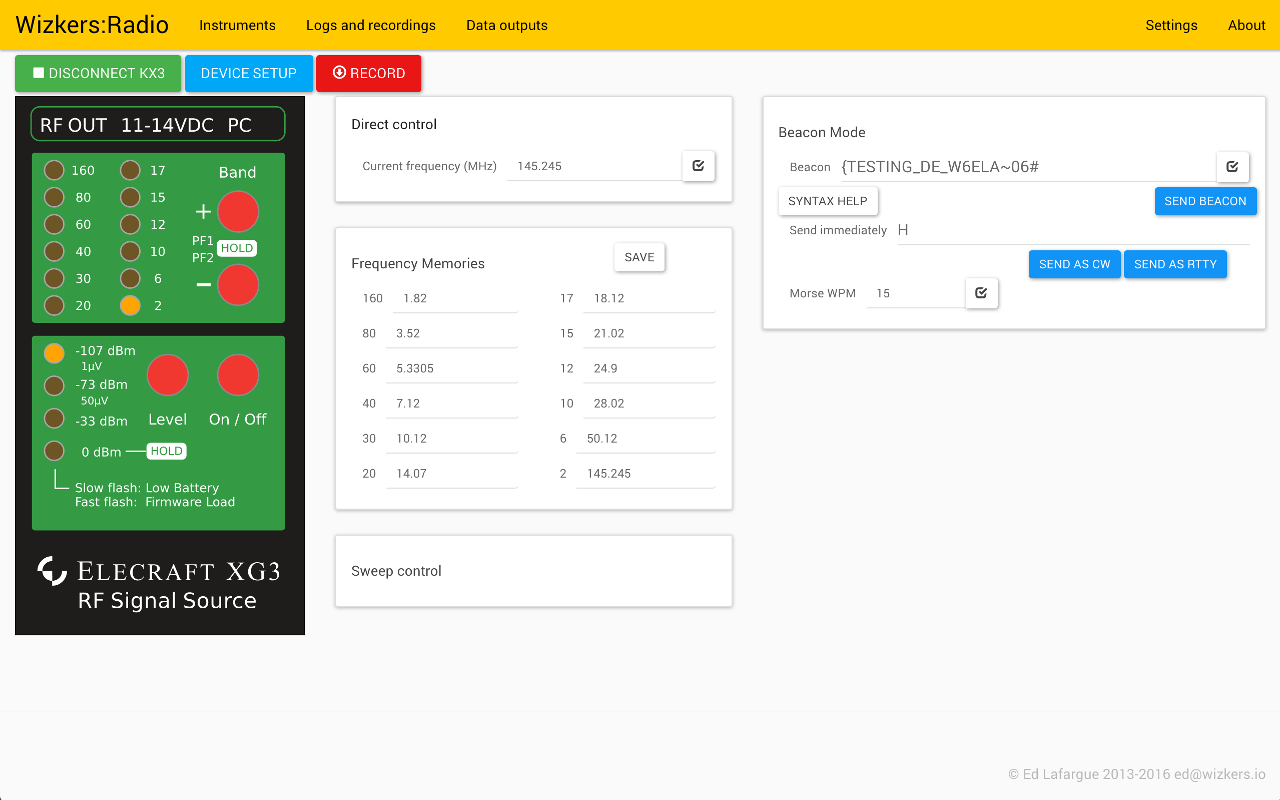
Task: Open the Instruments menu
Action: tap(237, 25)
